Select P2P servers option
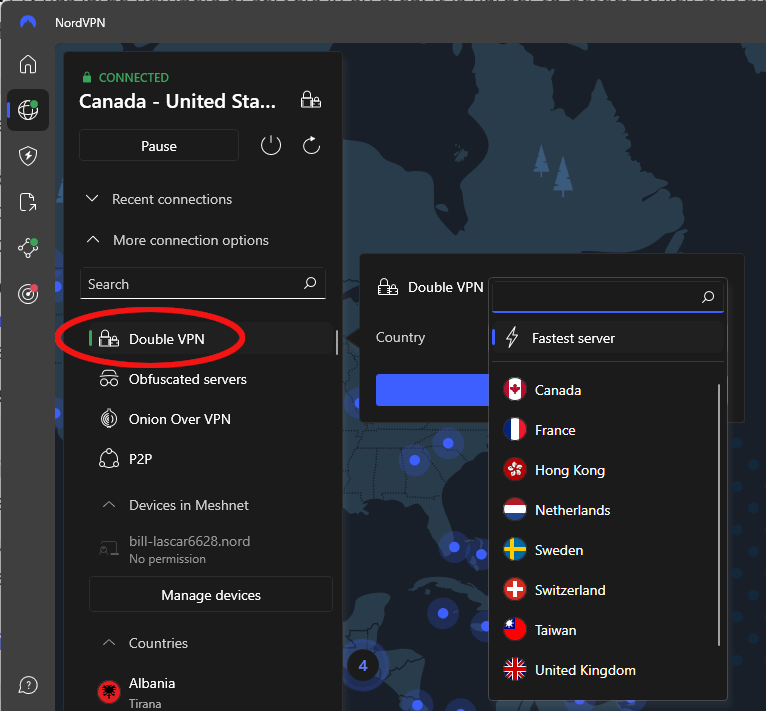Image resolution: width=766 pixels, height=711 pixels. 211,459
